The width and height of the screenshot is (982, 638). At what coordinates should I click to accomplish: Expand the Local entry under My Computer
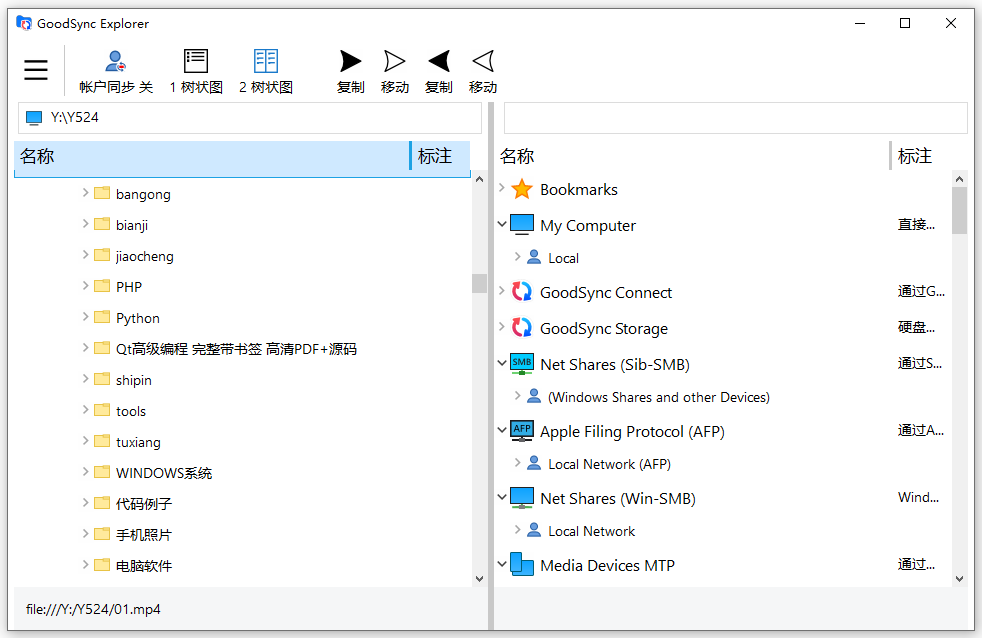point(517,256)
